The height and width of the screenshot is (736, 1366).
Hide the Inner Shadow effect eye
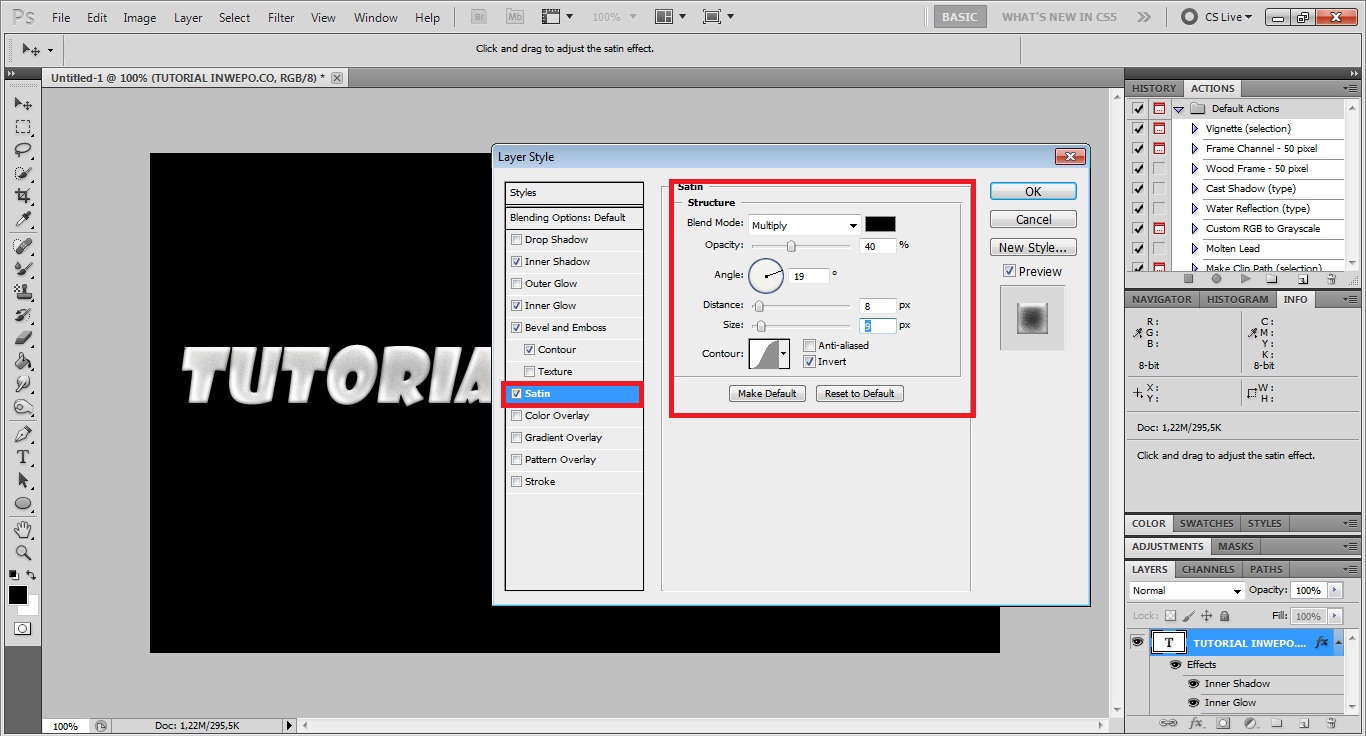1193,684
